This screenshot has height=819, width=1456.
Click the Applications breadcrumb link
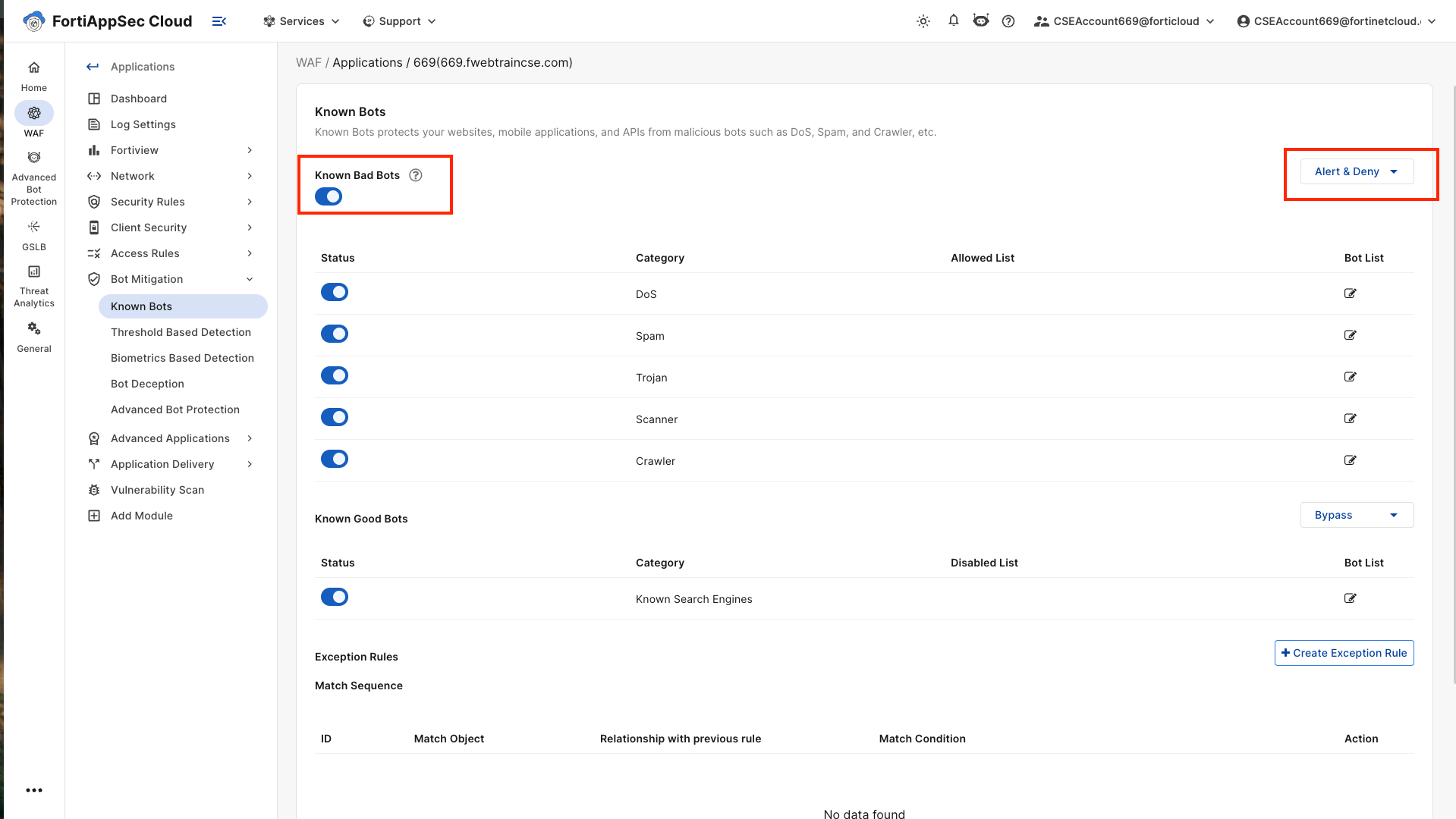click(367, 62)
